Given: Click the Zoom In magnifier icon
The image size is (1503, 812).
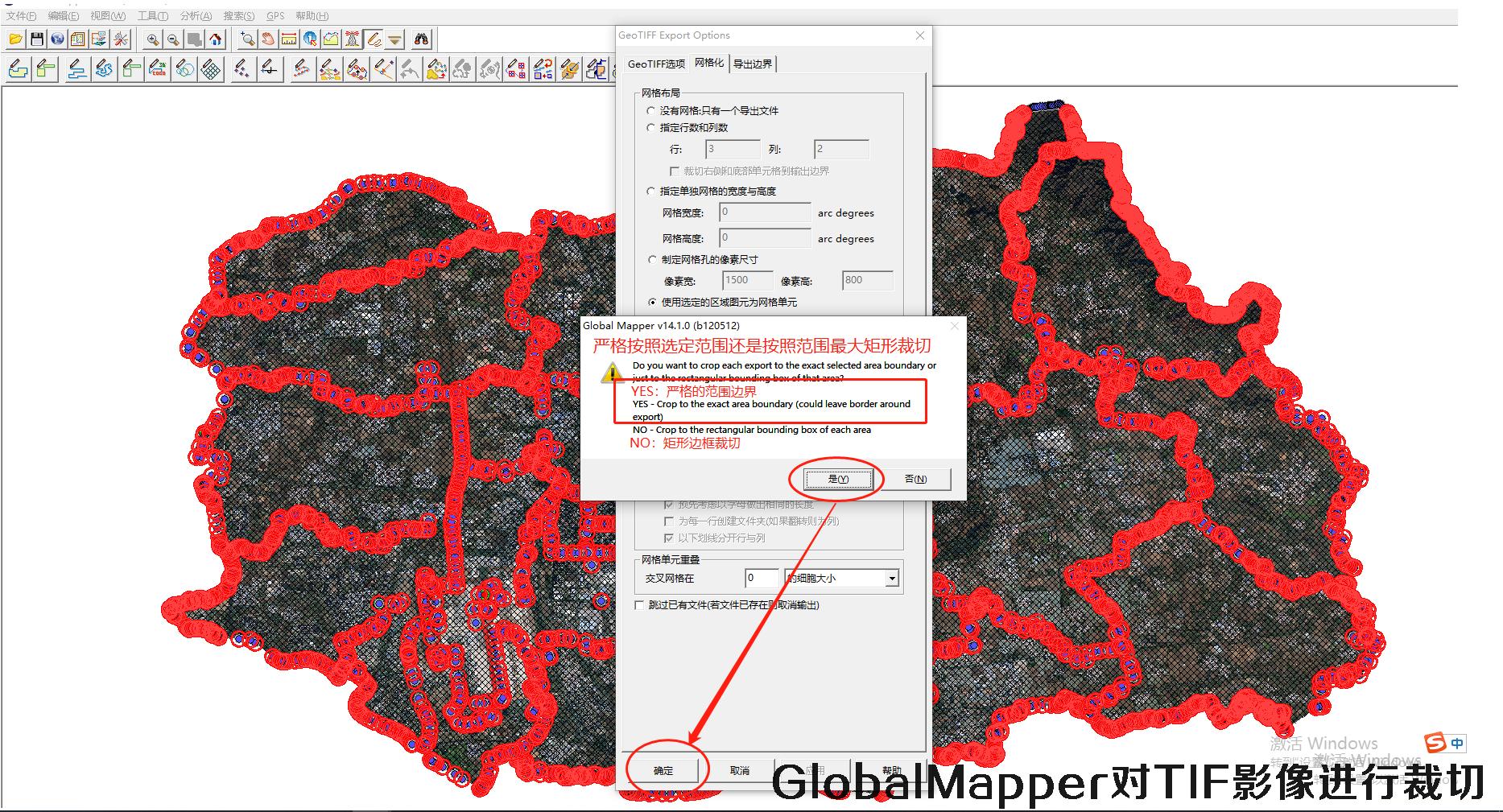Looking at the screenshot, I should pos(152,39).
